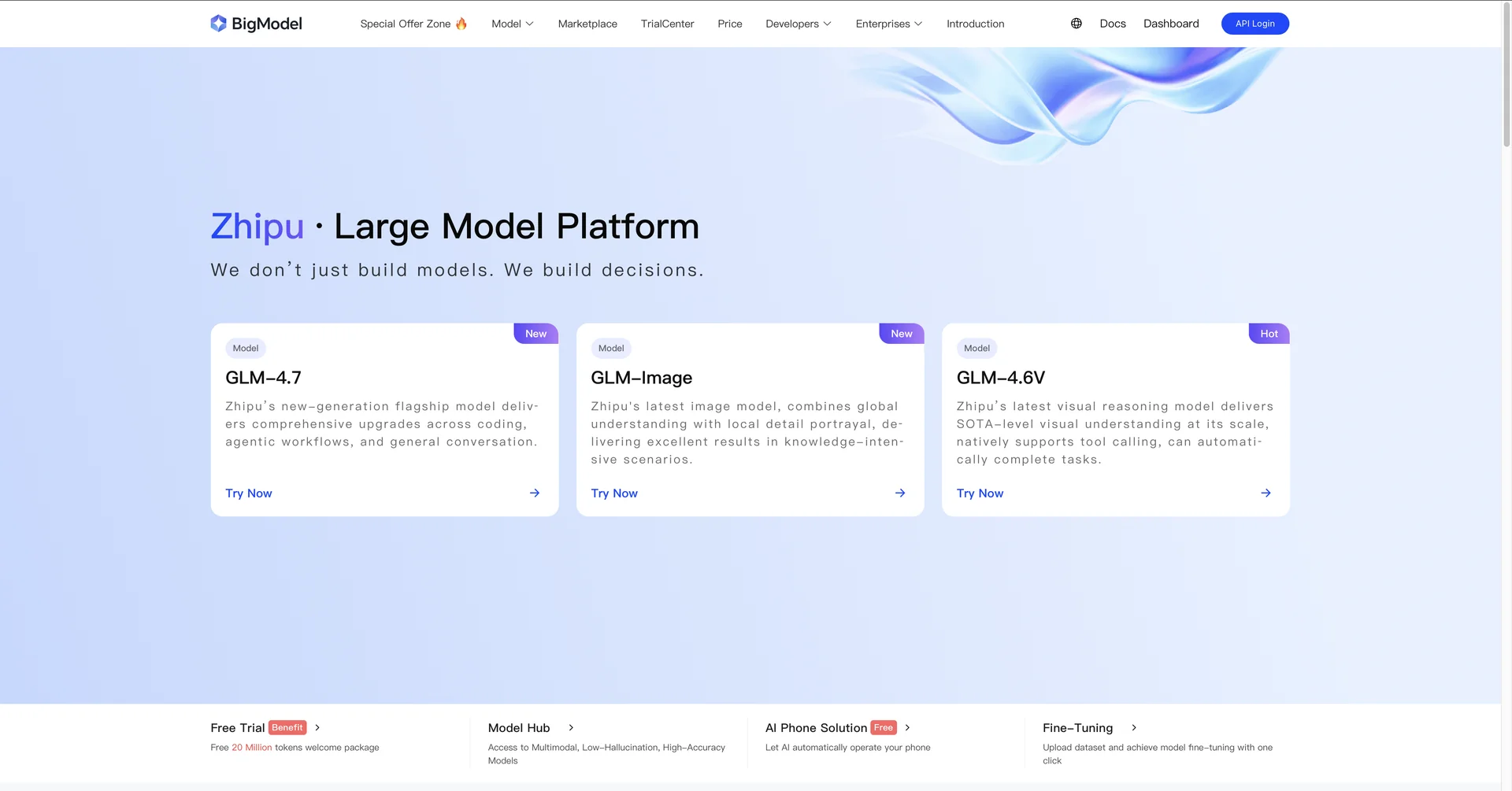Click the arrow icon on the GLM-4.6V card
Screen dimensions: 1512x791
point(1266,493)
